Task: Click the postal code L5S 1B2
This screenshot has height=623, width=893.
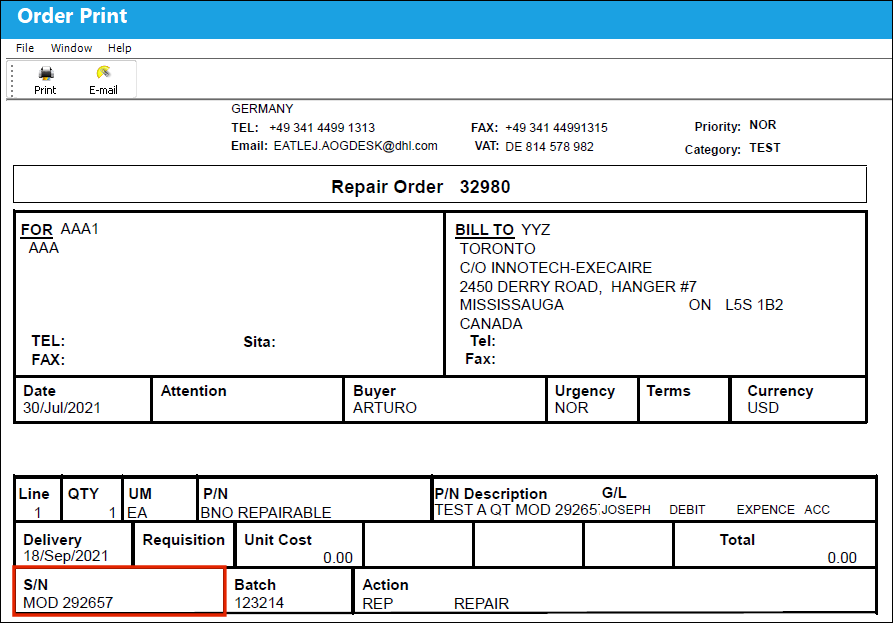Action: coord(754,305)
